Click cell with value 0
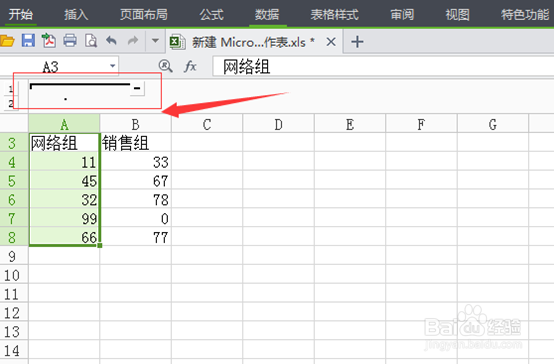 136,218
